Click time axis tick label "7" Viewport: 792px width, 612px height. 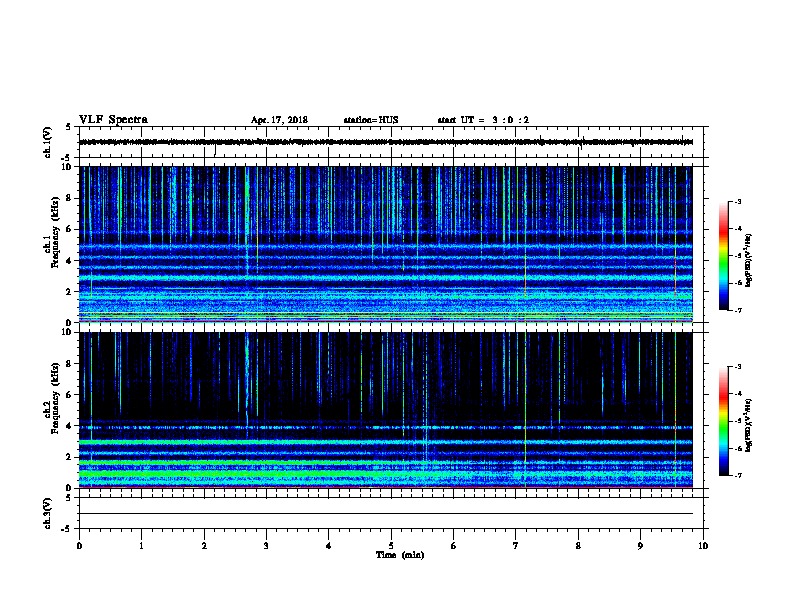[516, 546]
